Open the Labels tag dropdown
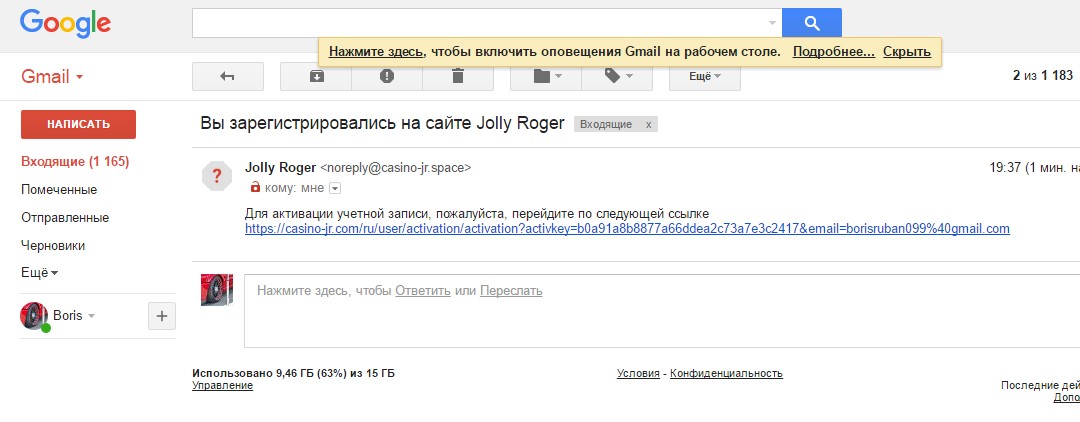Image resolution: width=1080 pixels, height=422 pixels. pos(617,76)
